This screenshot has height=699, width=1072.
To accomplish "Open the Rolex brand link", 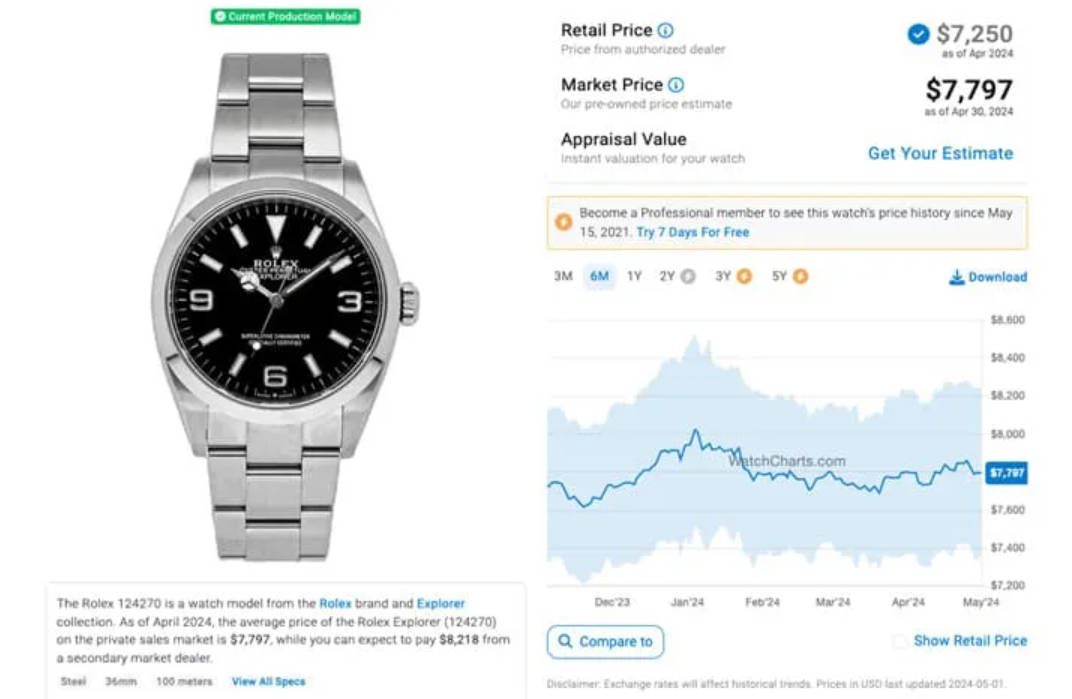I will tap(335, 604).
